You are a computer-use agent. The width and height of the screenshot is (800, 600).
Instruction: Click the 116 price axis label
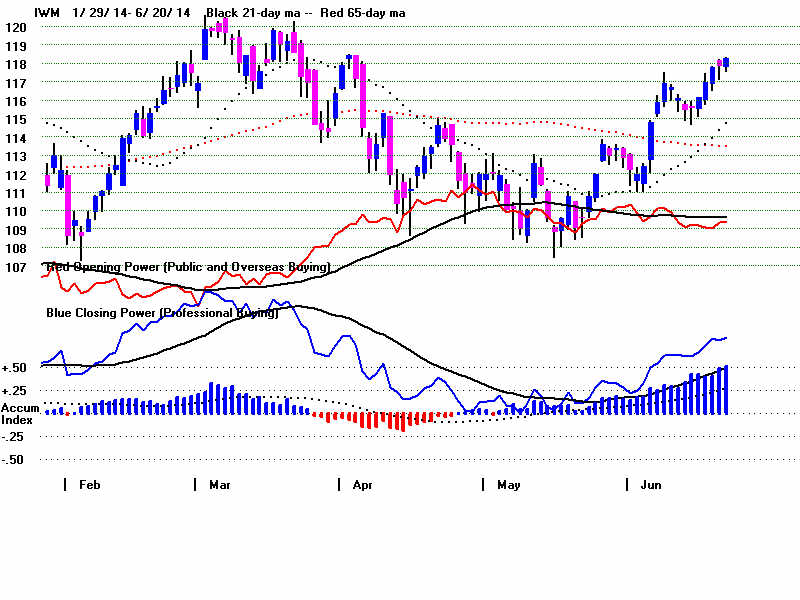pyautogui.click(x=15, y=102)
